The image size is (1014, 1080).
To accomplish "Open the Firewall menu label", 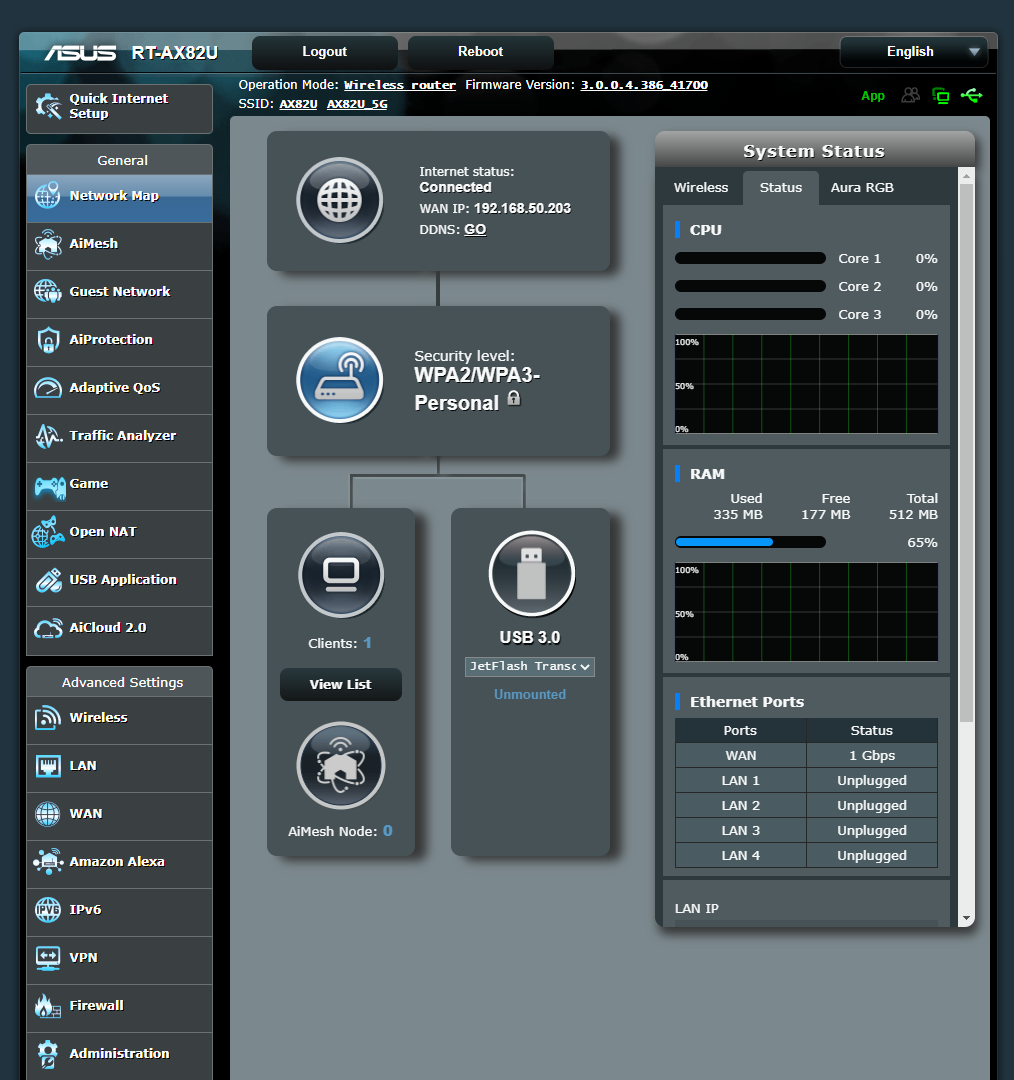I will click(x=96, y=1006).
